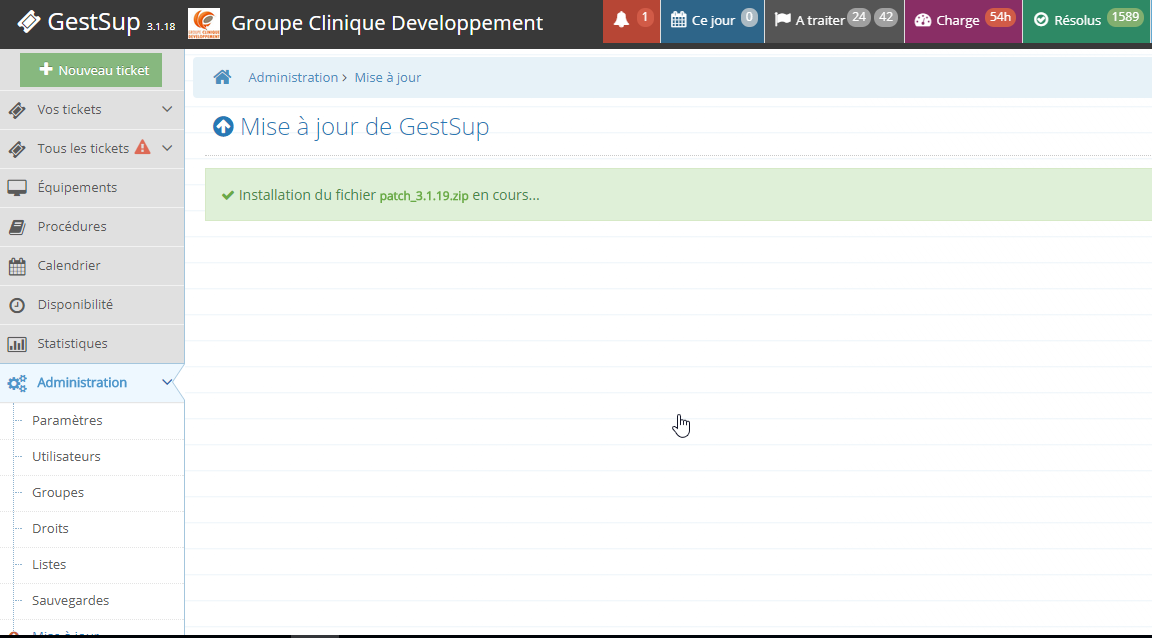
Task: Click the blue up-arrow icon beside the page title
Action: (x=223, y=126)
